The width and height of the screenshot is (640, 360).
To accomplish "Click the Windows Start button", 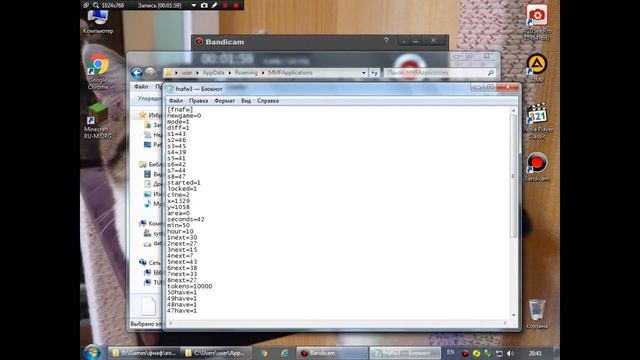I will (x=92, y=353).
